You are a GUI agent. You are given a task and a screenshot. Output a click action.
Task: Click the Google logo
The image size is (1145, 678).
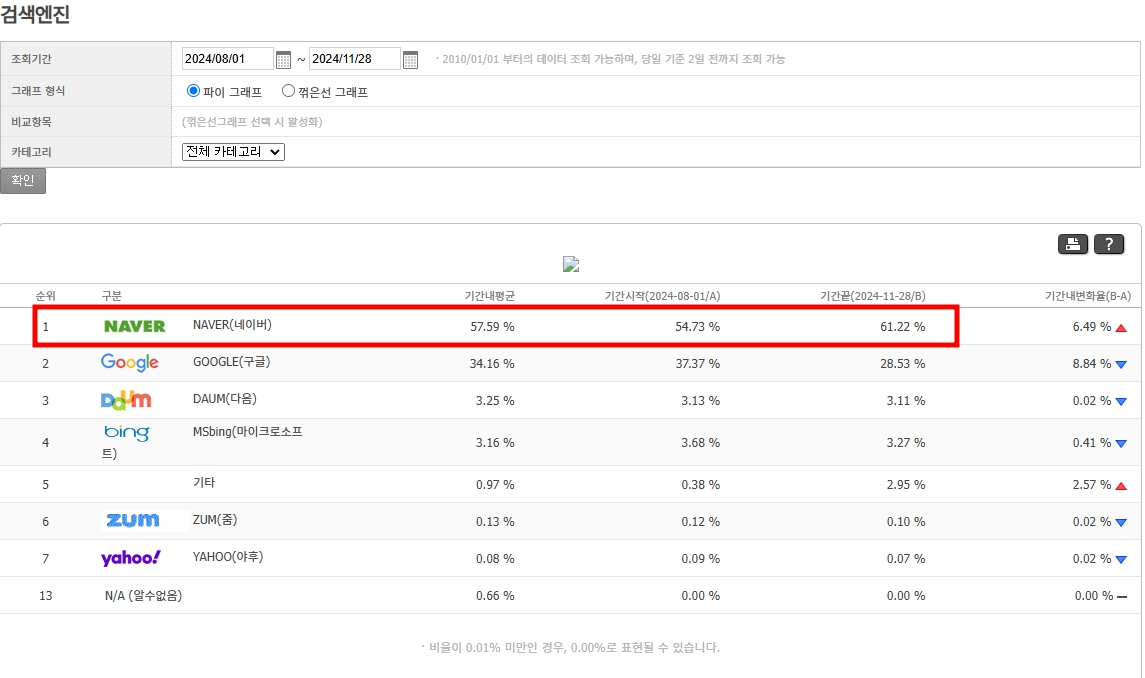tap(129, 362)
